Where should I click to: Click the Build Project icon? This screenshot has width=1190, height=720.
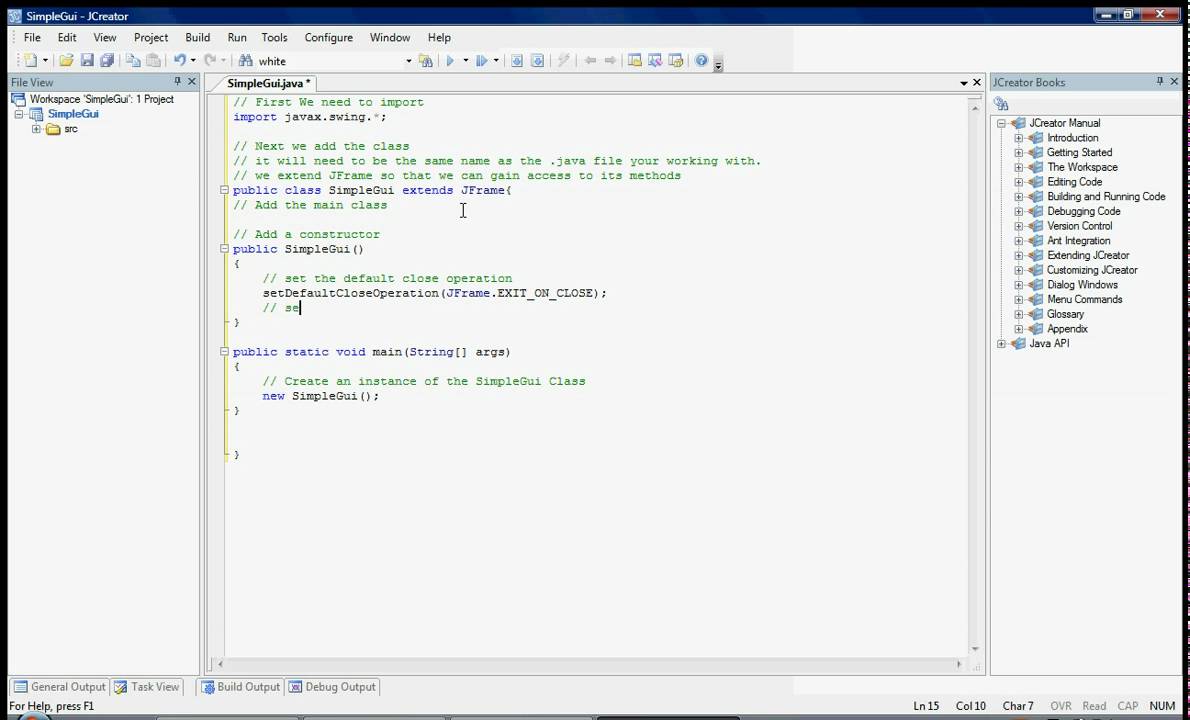click(x=517, y=61)
